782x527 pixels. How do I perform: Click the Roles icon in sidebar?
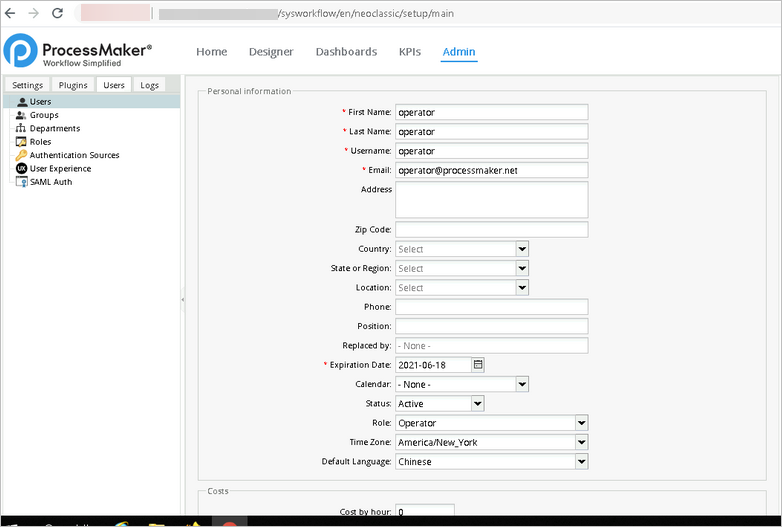click(x=21, y=142)
